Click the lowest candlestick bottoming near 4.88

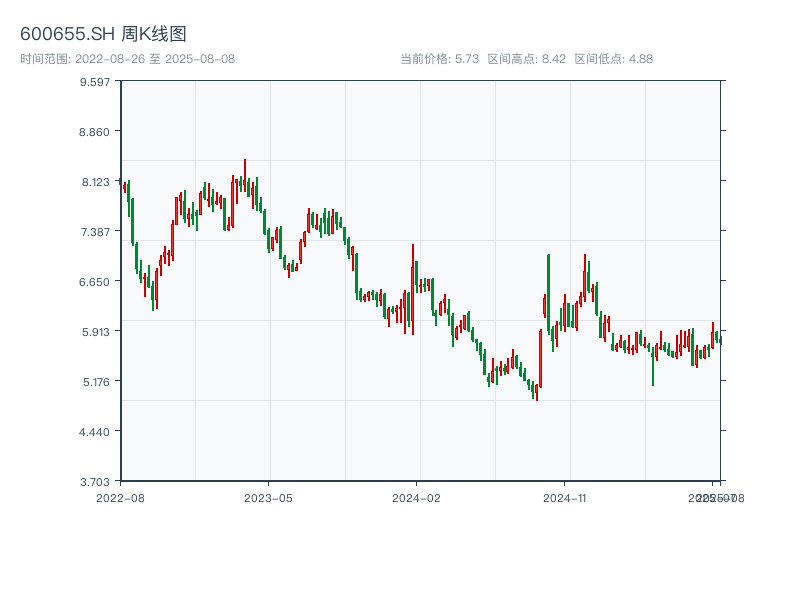(x=537, y=393)
